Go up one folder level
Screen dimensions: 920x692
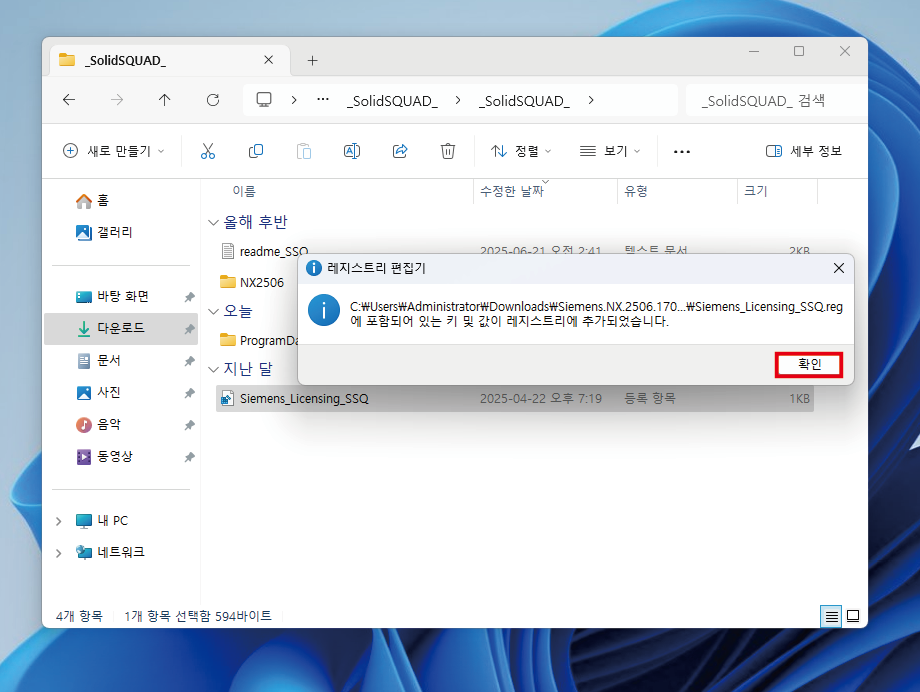[x=164, y=100]
